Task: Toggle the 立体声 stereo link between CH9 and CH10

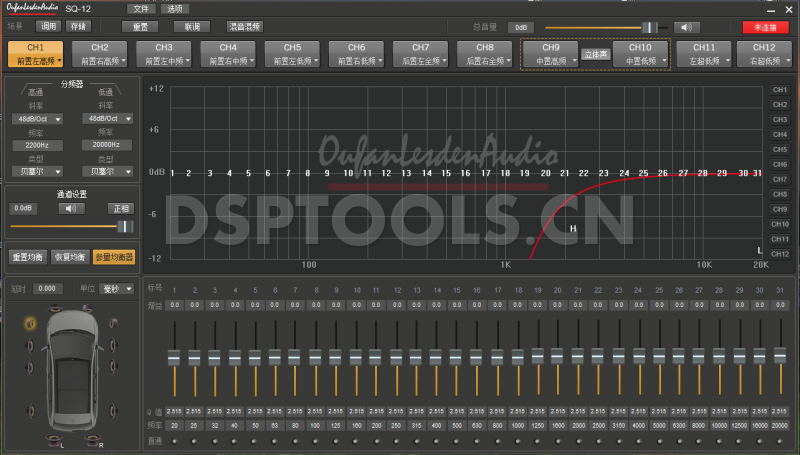Action: point(595,55)
